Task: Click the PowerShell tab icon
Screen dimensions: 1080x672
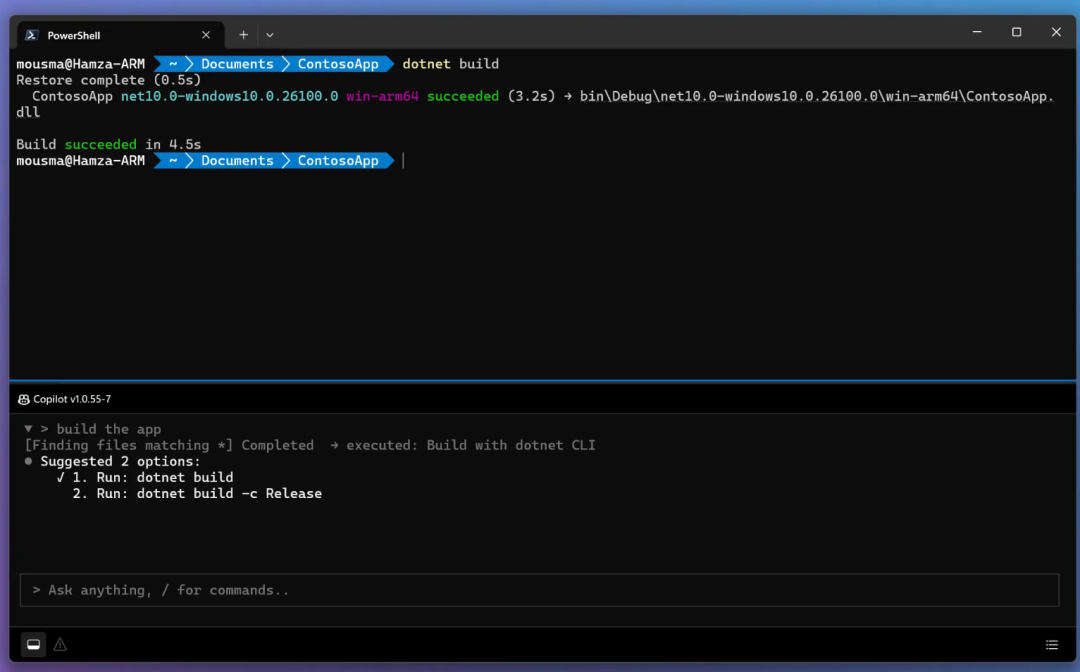Action: tap(32, 35)
